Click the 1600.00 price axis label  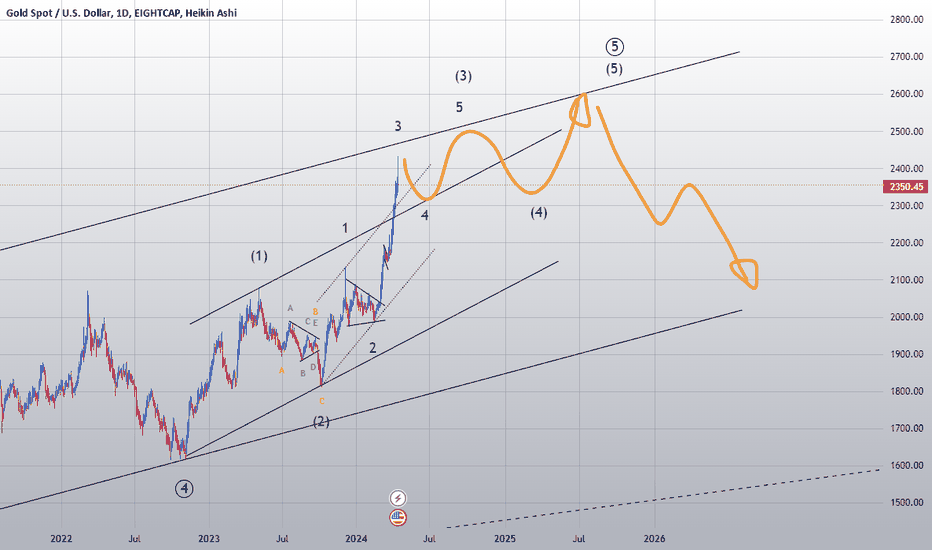[906, 466]
